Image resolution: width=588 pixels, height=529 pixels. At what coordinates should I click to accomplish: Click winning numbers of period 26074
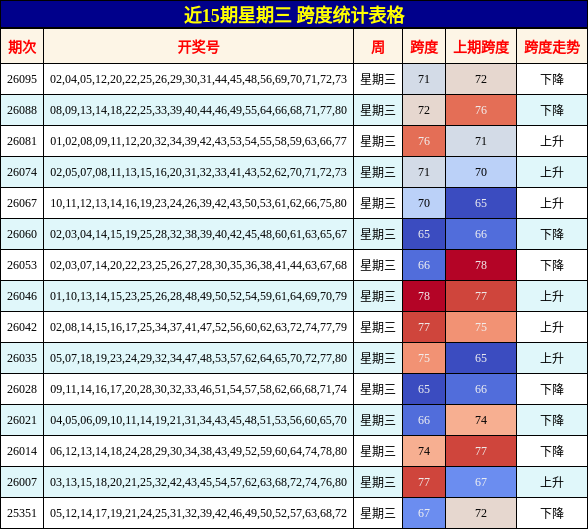click(198, 172)
